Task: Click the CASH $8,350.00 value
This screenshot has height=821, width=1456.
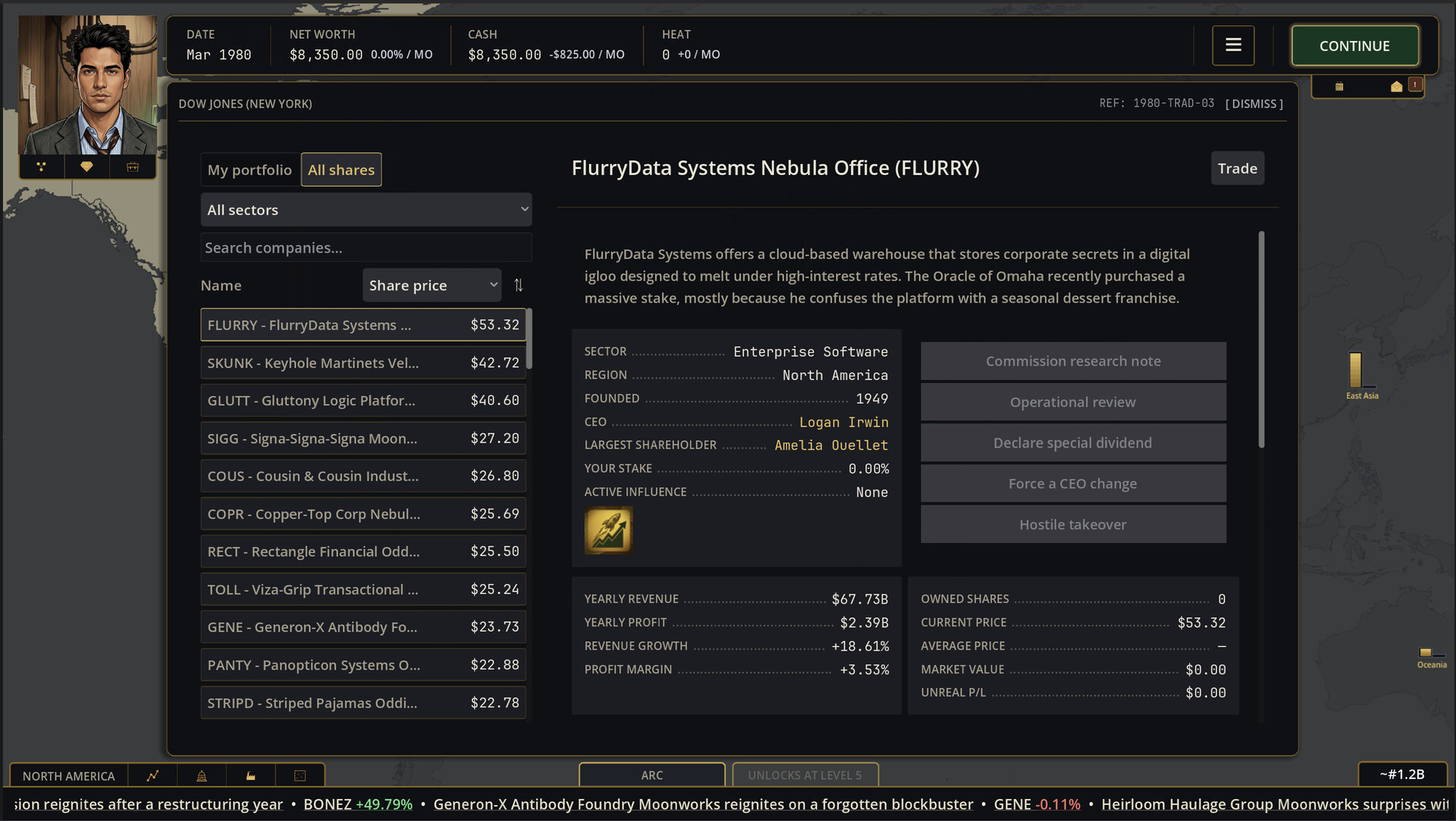Action: click(x=505, y=55)
